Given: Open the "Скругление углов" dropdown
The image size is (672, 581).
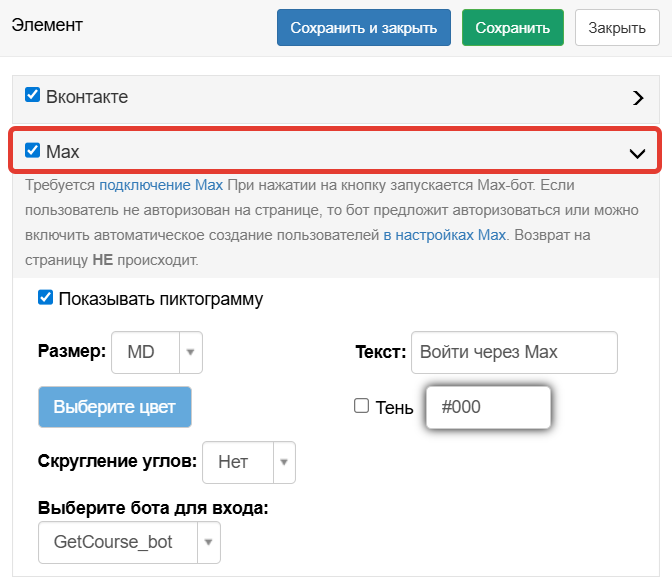Looking at the screenshot, I should coord(249,462).
